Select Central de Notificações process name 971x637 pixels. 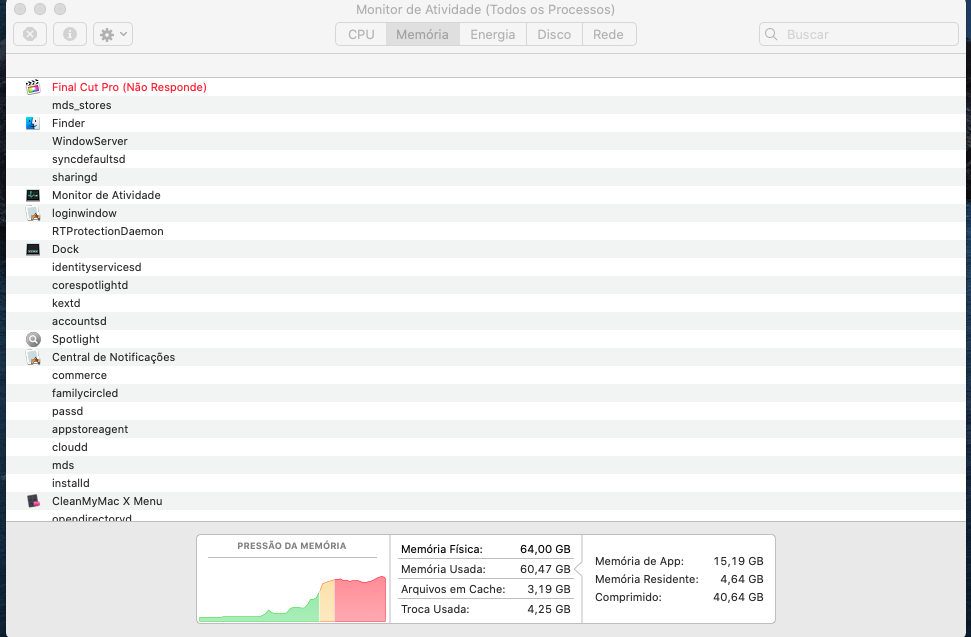[x=113, y=357]
